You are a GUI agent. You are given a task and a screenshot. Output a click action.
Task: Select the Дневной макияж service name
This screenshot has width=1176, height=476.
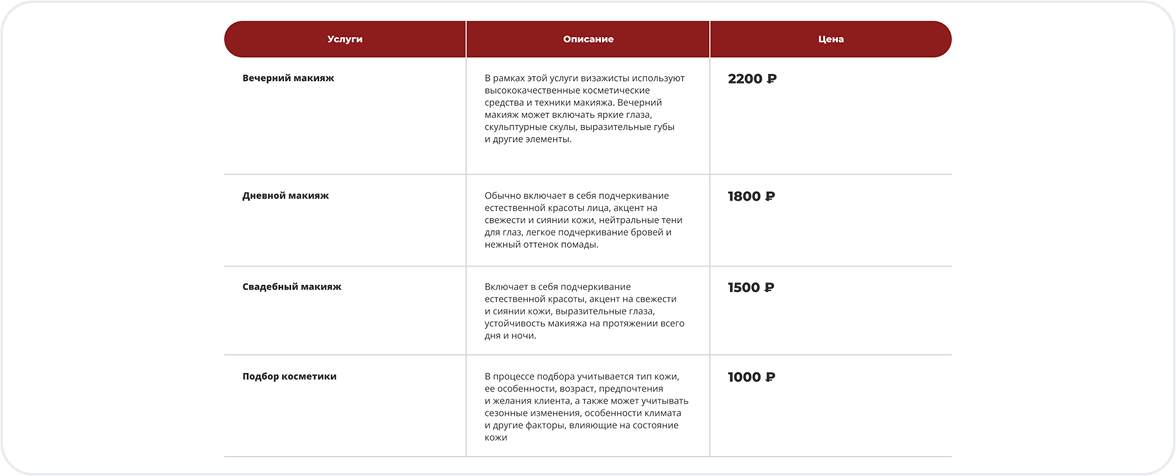tap(285, 196)
